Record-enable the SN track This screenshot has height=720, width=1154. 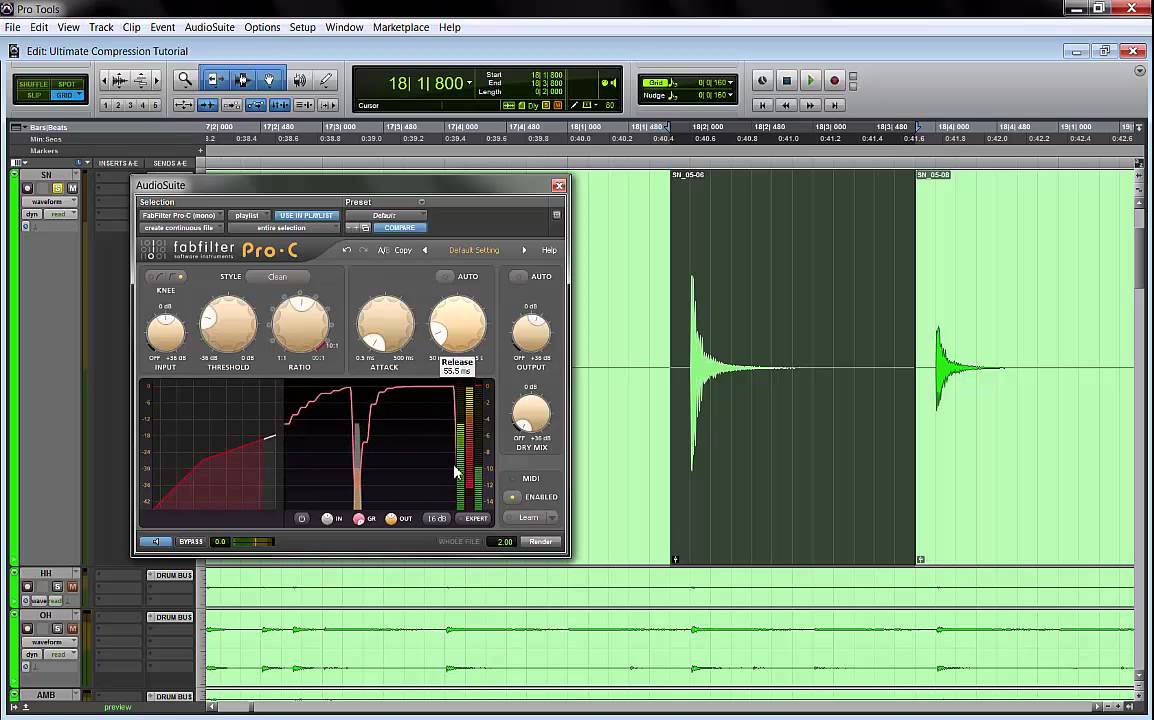(x=27, y=188)
